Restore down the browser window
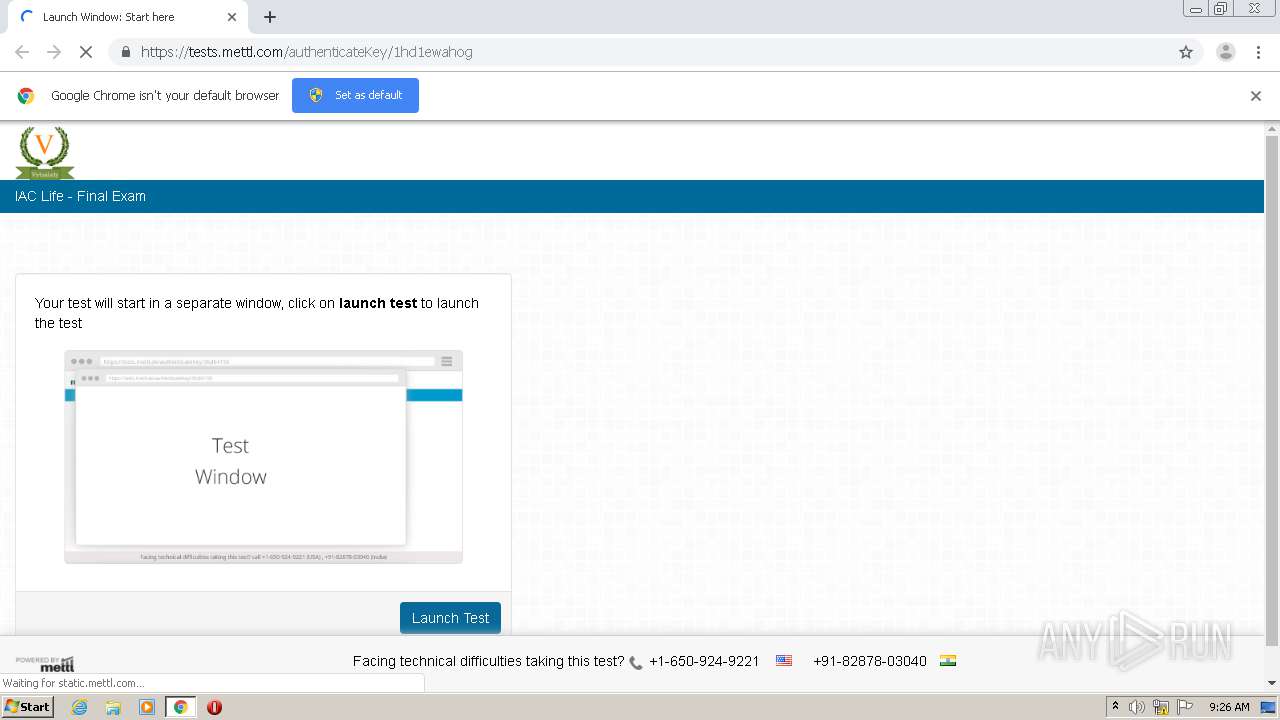 [1221, 9]
